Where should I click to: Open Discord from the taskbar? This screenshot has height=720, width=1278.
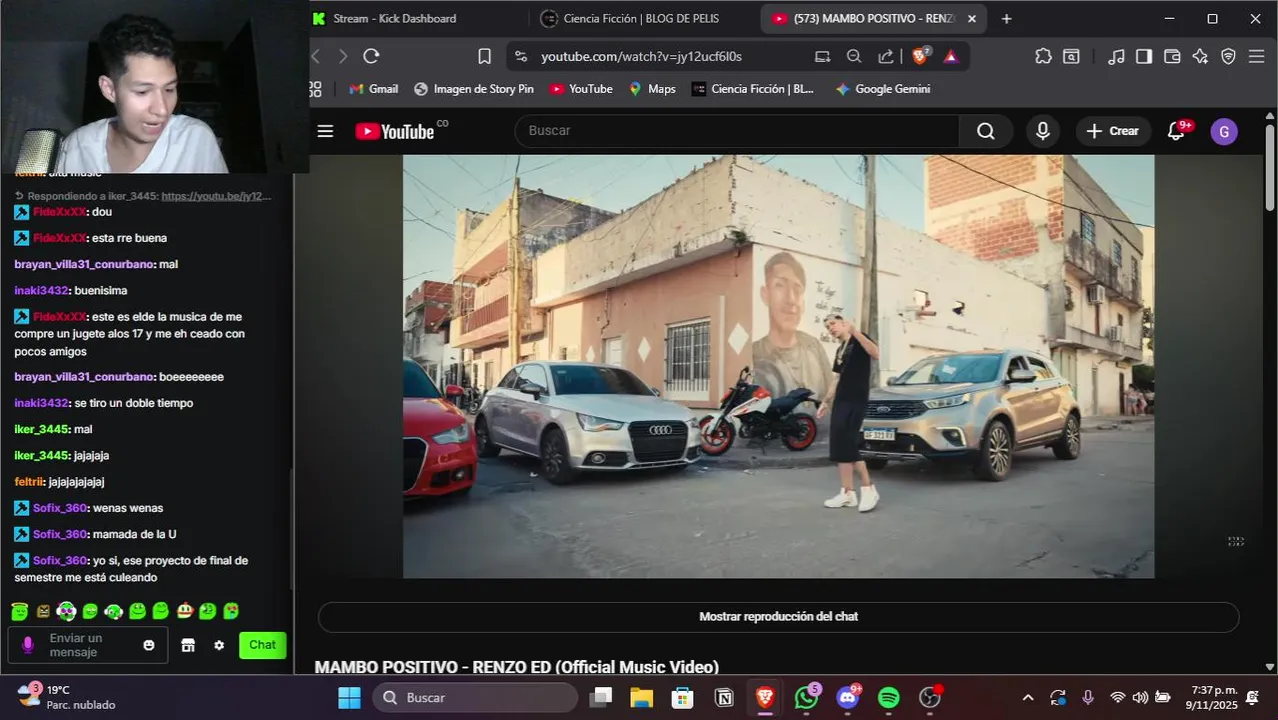tap(848, 697)
